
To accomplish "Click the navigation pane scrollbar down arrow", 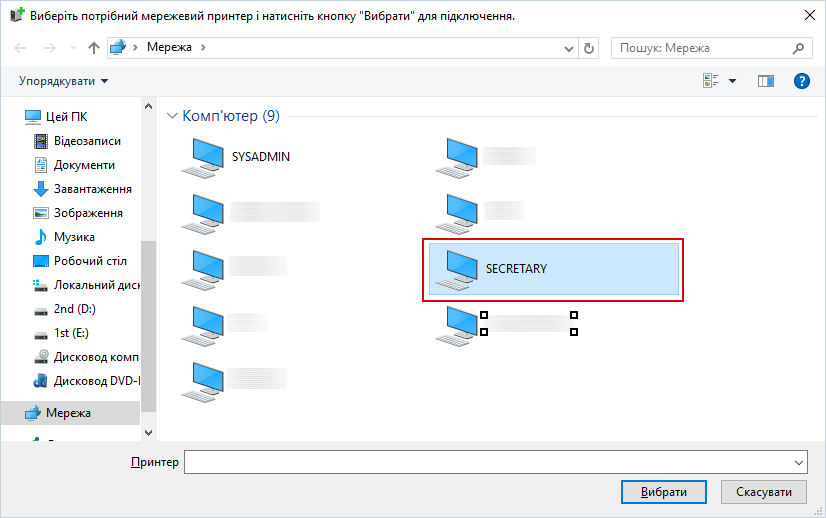I will pyautogui.click(x=149, y=432).
